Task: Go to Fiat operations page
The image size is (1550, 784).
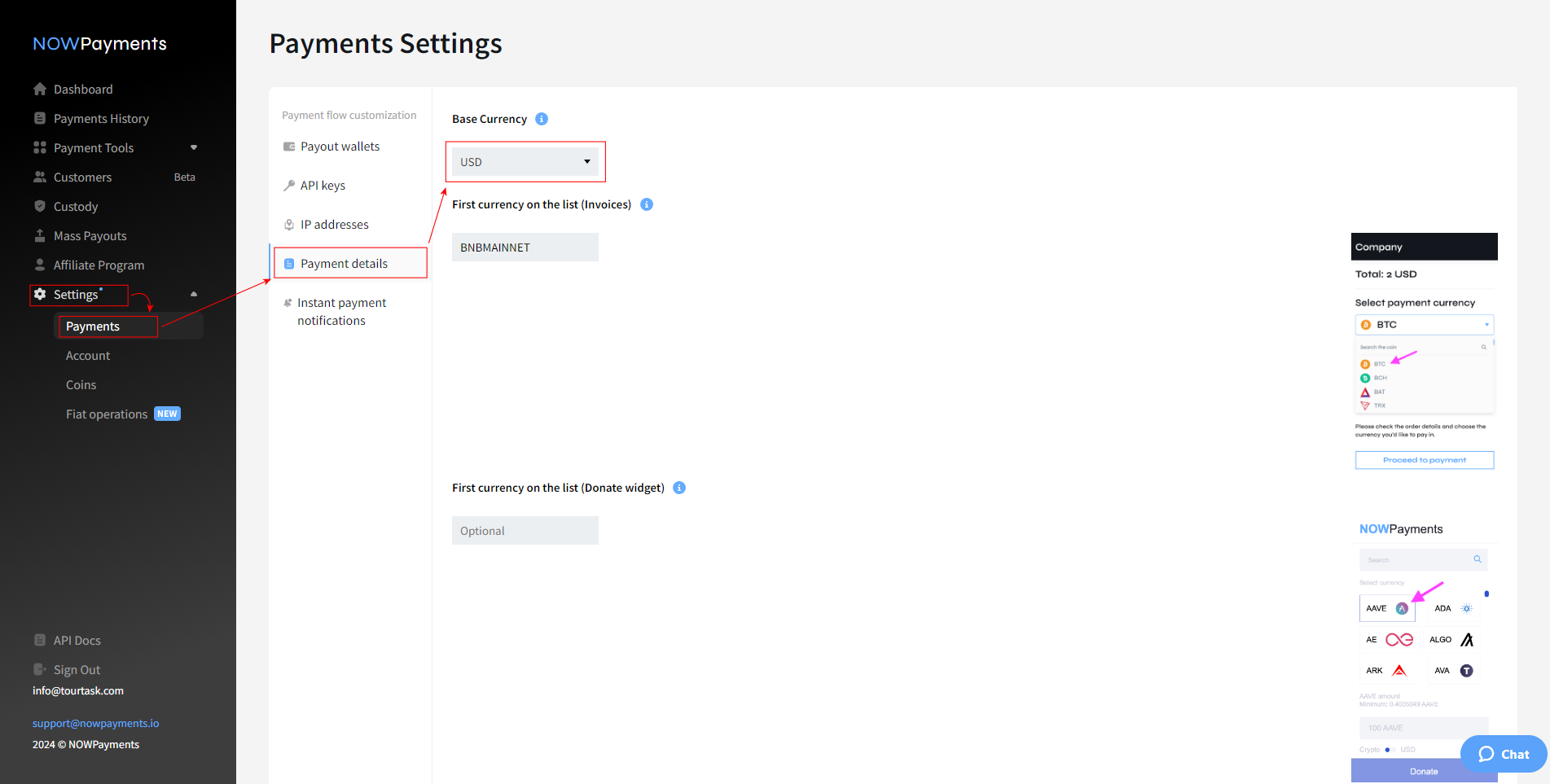Action: pos(107,414)
